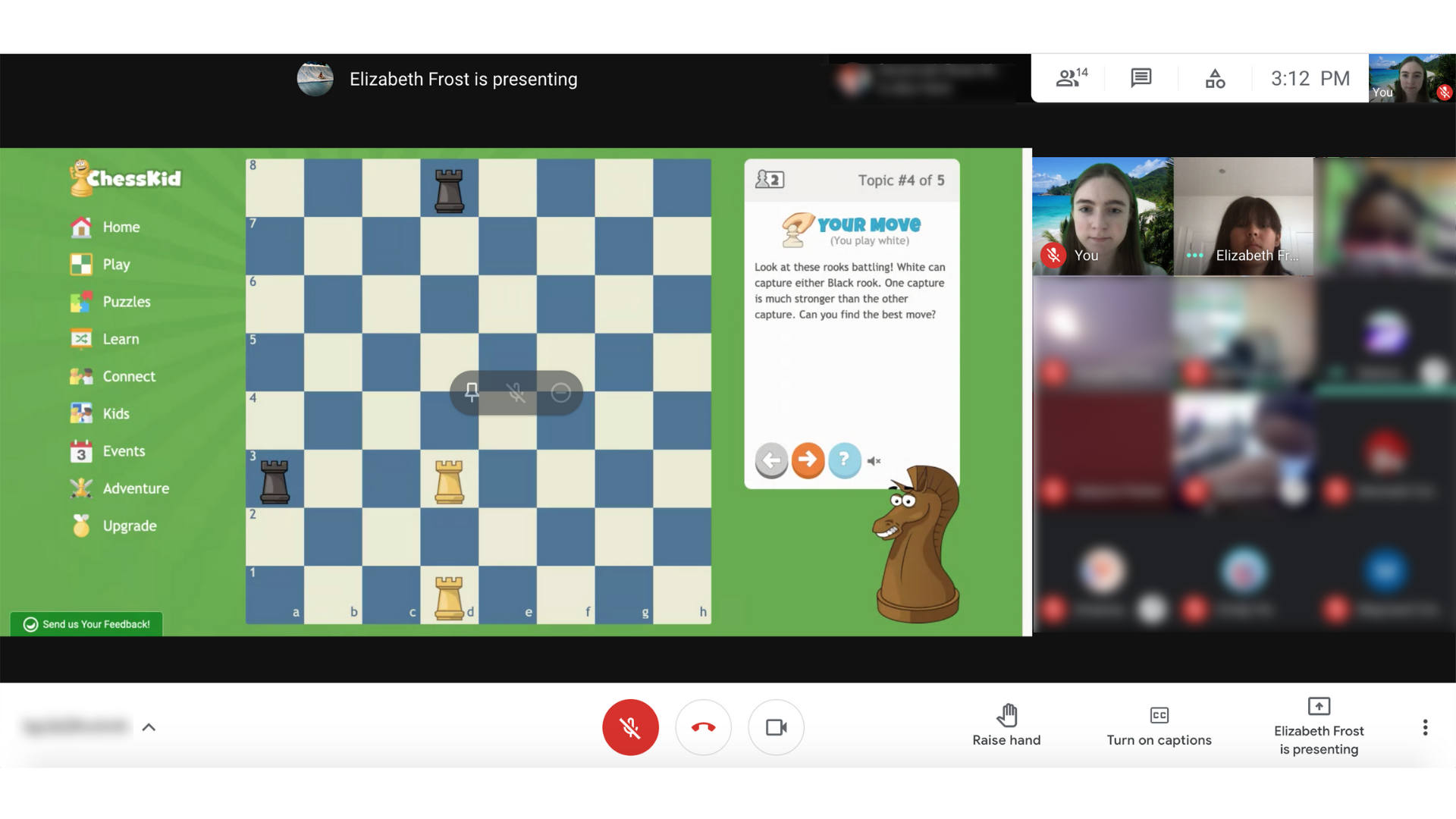Open the Meet chat panel icon
This screenshot has width=1456, height=819.
click(1140, 78)
